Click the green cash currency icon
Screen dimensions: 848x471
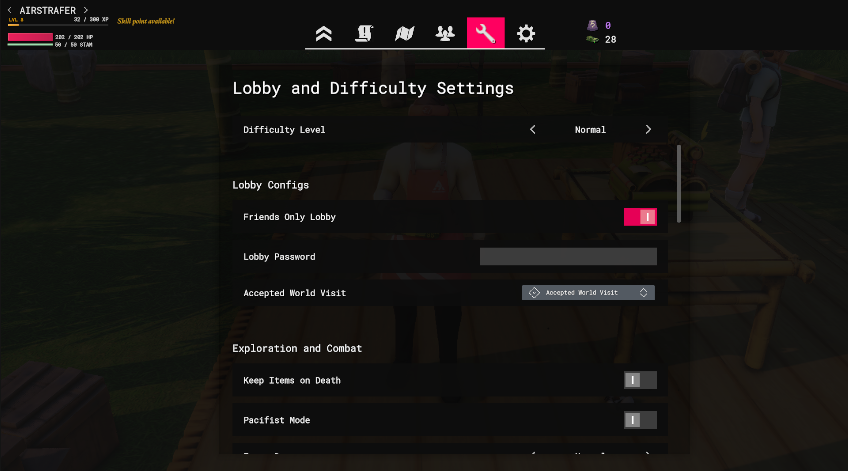pos(592,40)
